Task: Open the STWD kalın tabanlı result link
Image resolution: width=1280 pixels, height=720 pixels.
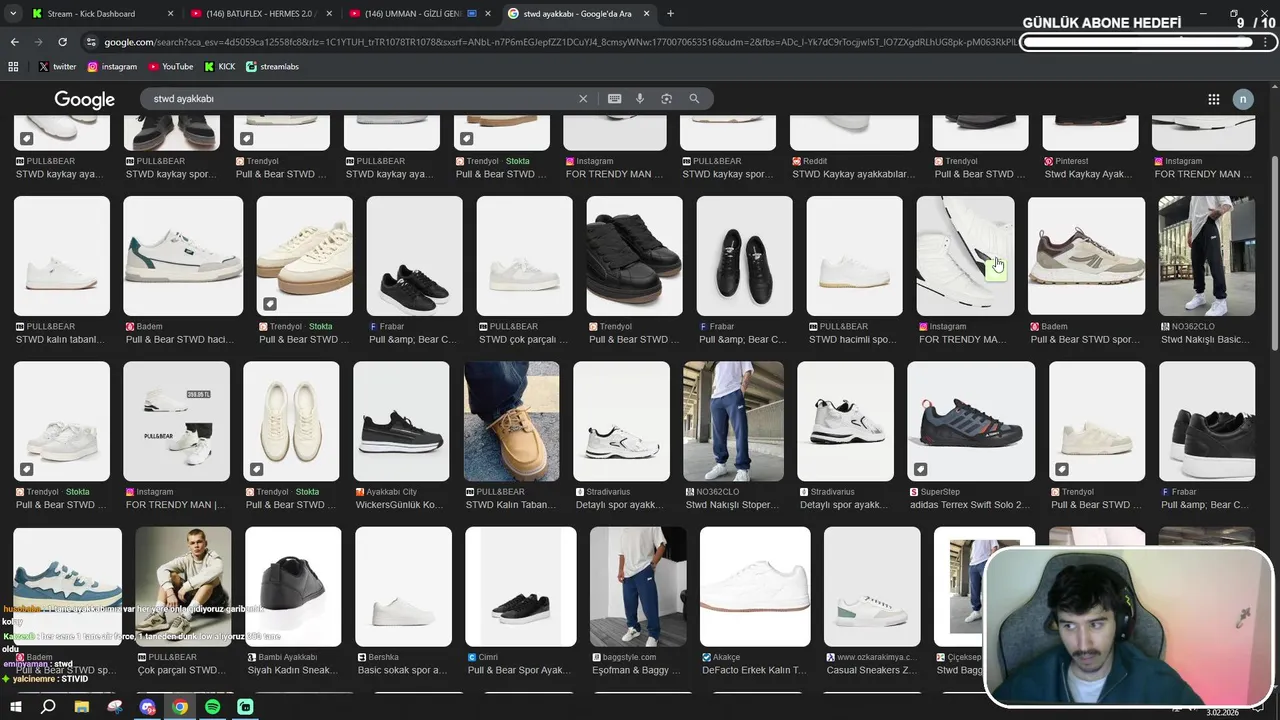Action: [60, 339]
